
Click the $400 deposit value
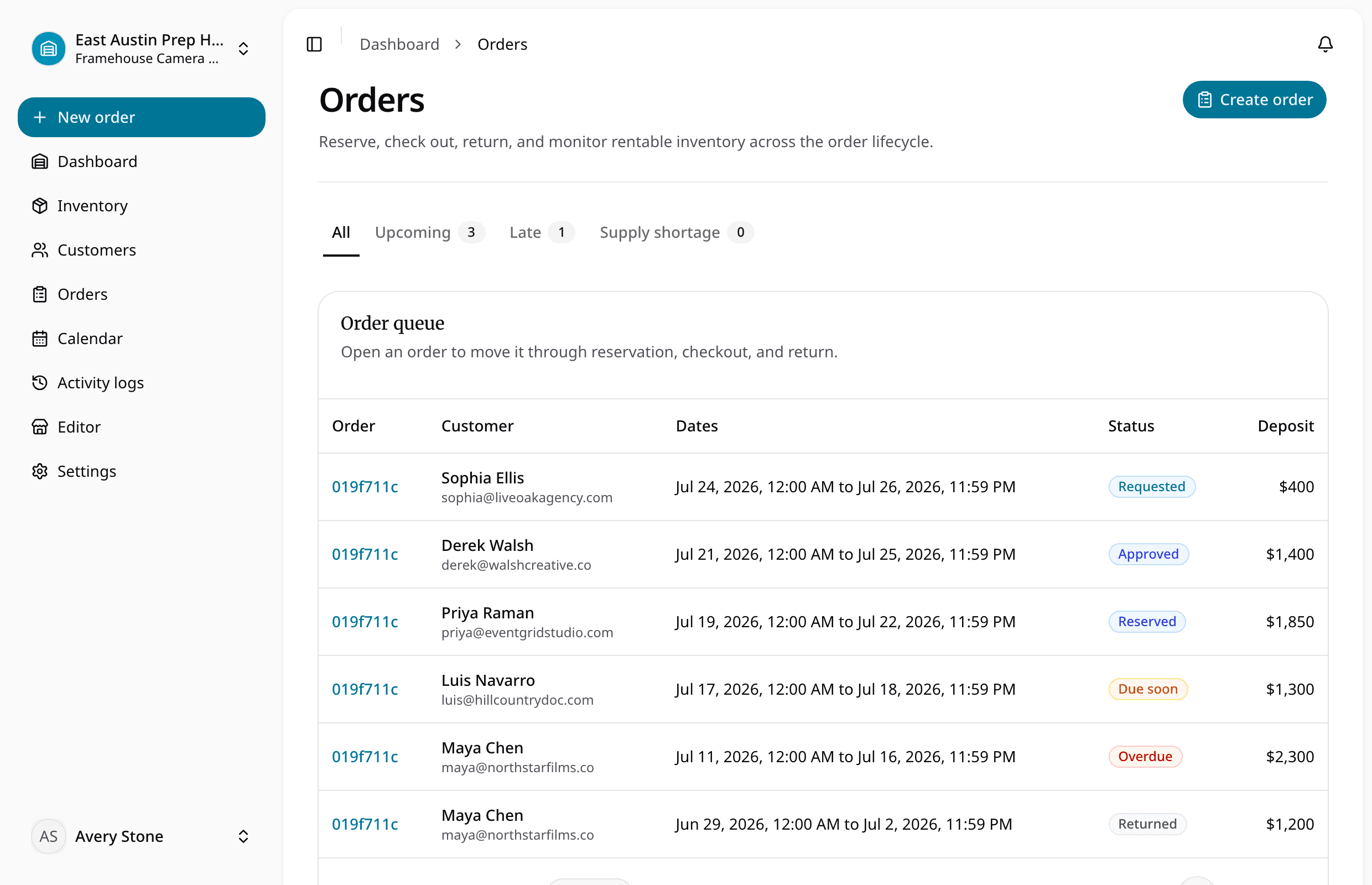(1296, 487)
